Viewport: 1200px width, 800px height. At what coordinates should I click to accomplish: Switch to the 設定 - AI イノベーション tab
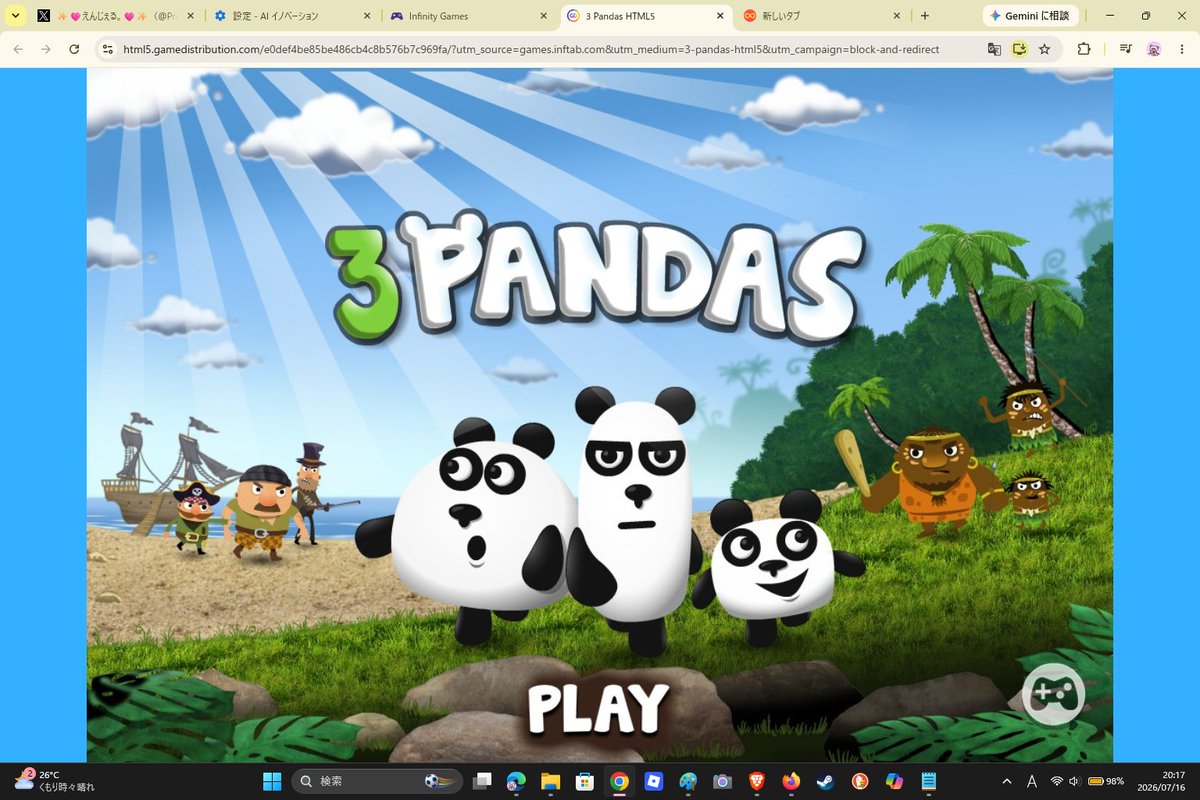click(294, 16)
